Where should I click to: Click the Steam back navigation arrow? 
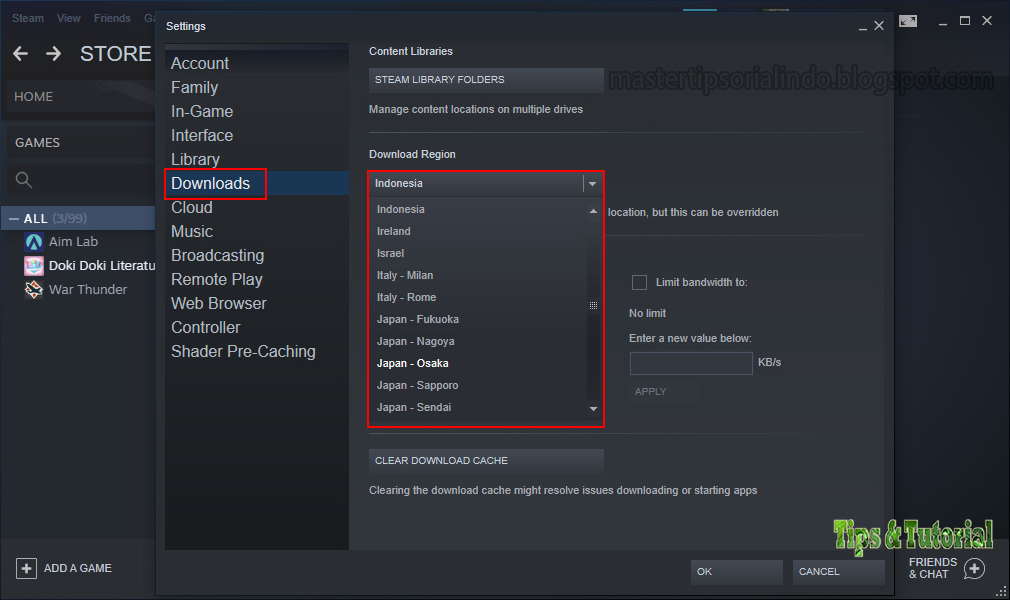point(21,53)
